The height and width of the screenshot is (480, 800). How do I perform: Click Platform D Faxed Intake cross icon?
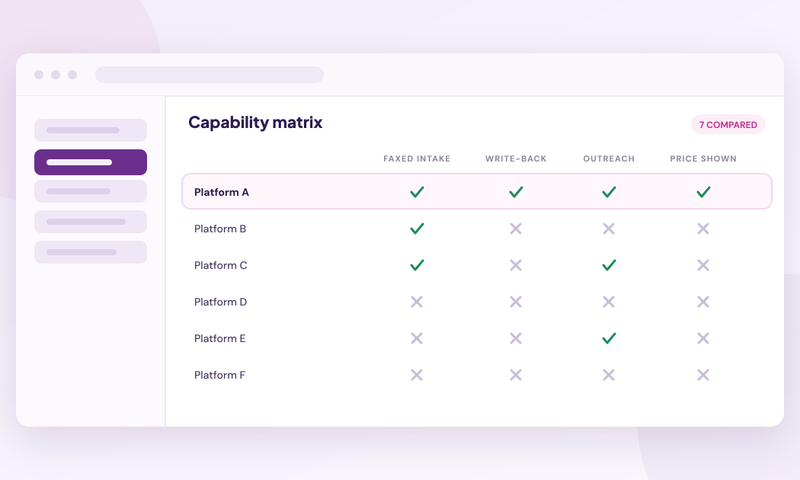point(417,302)
